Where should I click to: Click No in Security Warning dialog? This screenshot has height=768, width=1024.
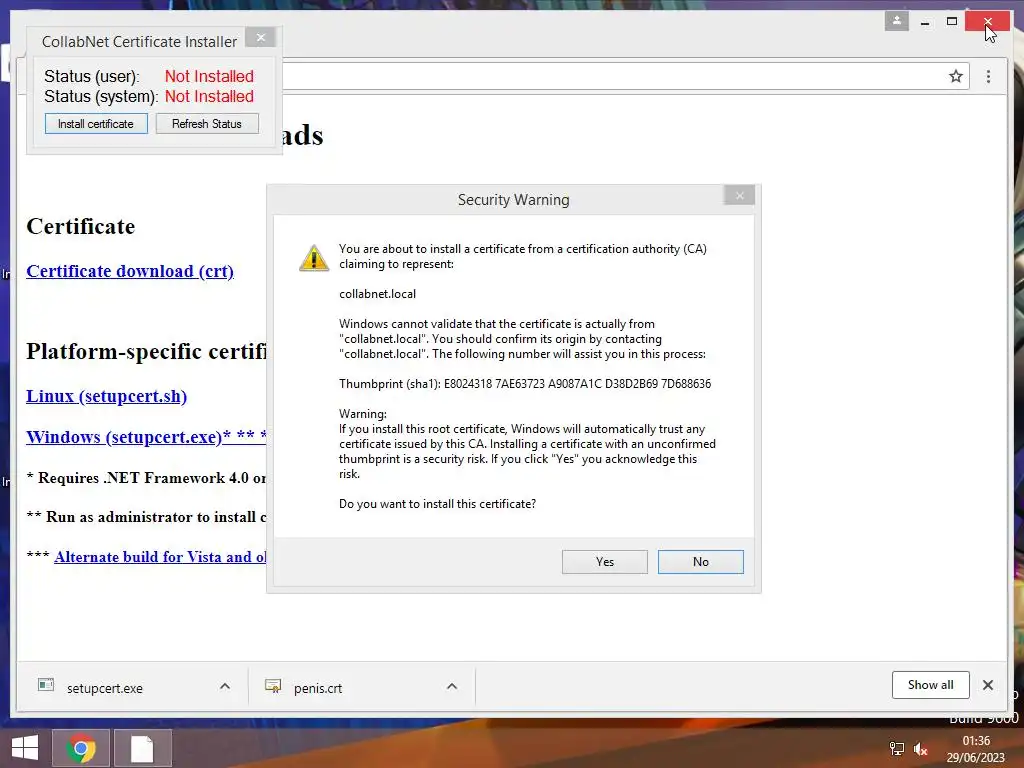point(701,562)
